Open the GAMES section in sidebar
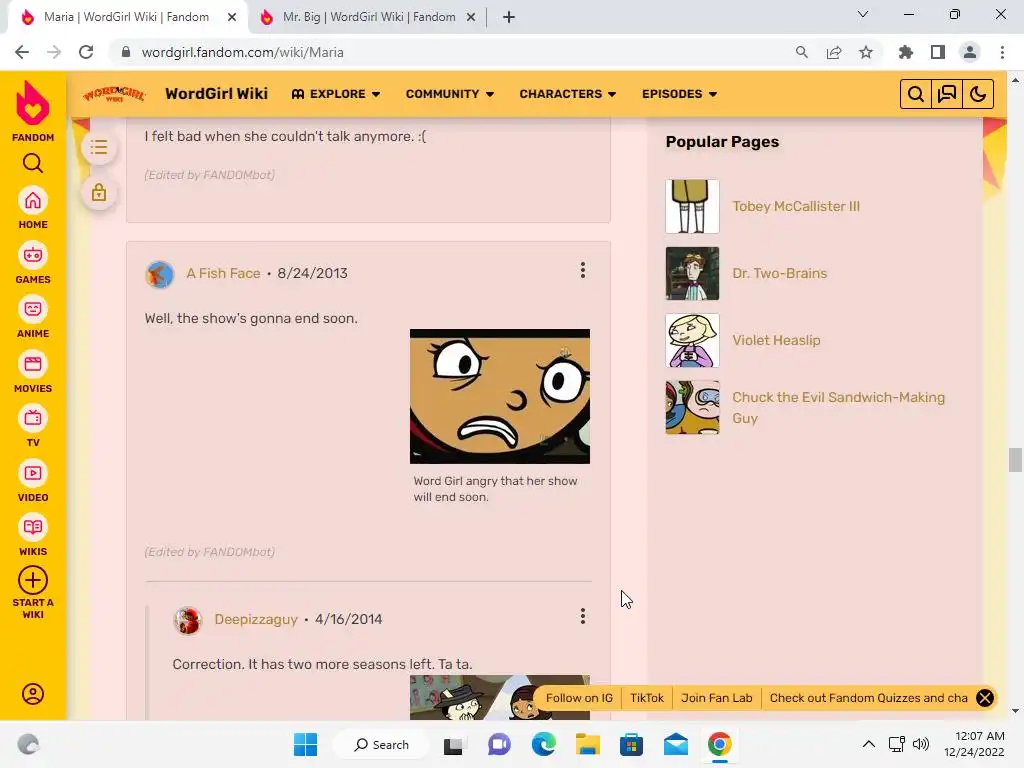Screen dimensions: 1024x768 tap(33, 263)
